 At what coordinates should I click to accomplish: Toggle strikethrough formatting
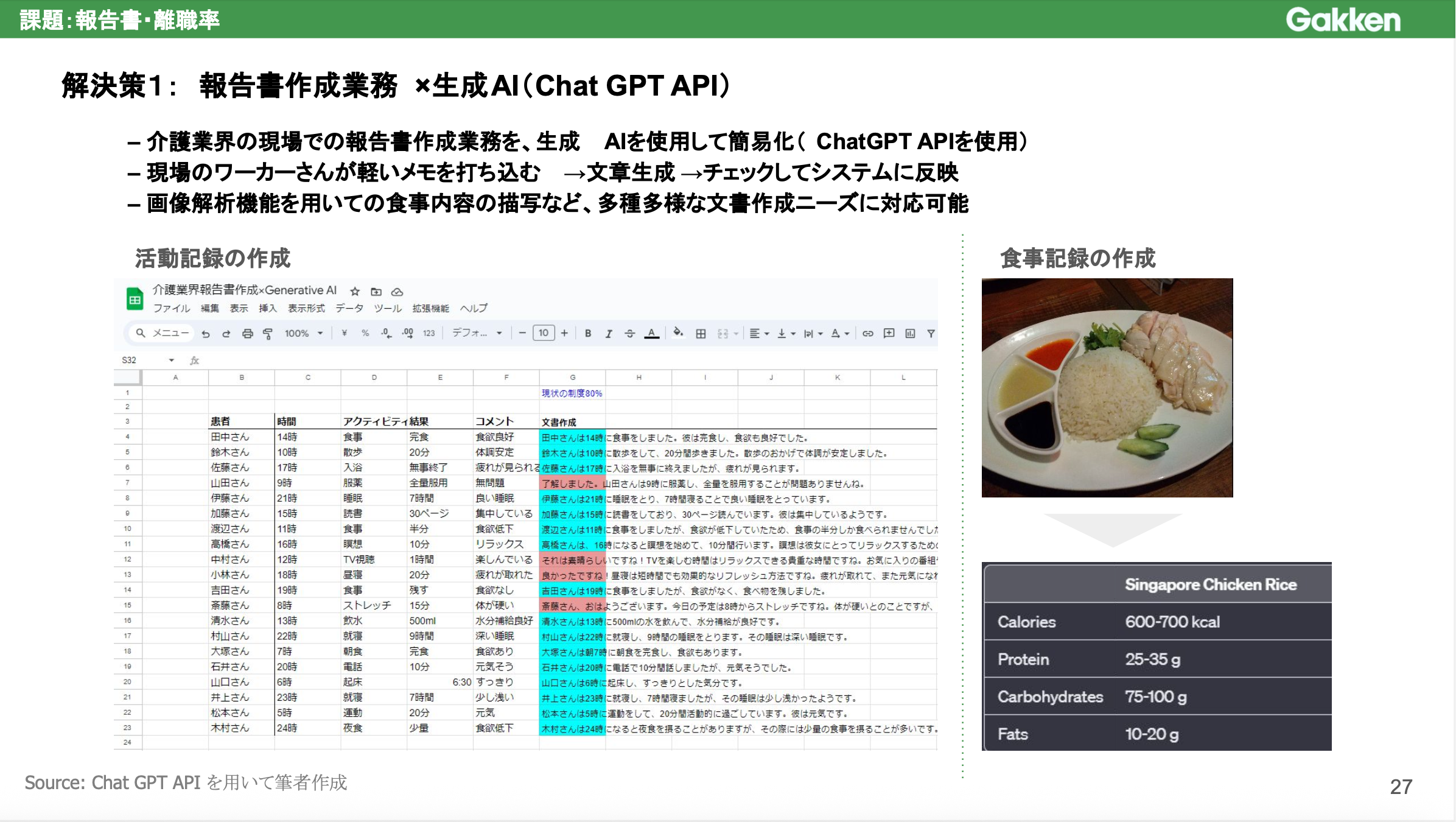(x=630, y=334)
